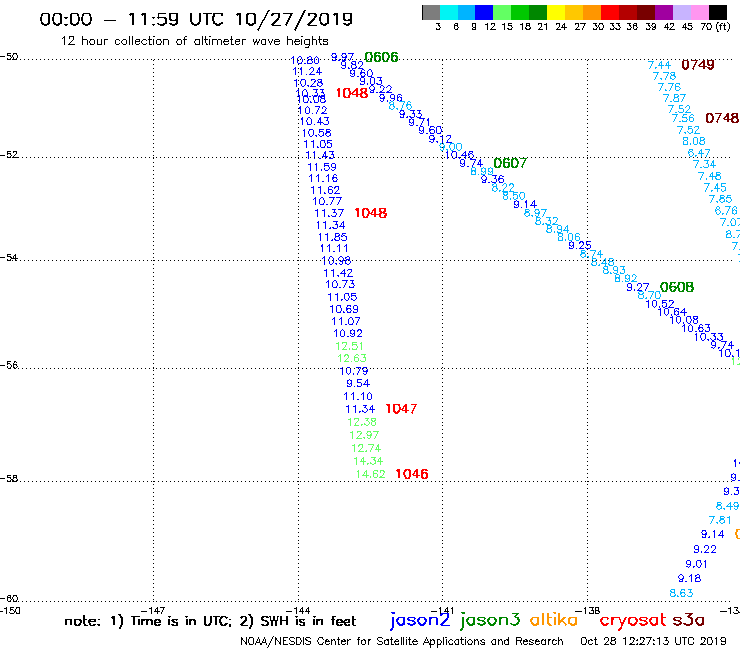Screen dimensions: 740x650
Task: Click wave height value 11.62
Action: [x=325, y=190]
